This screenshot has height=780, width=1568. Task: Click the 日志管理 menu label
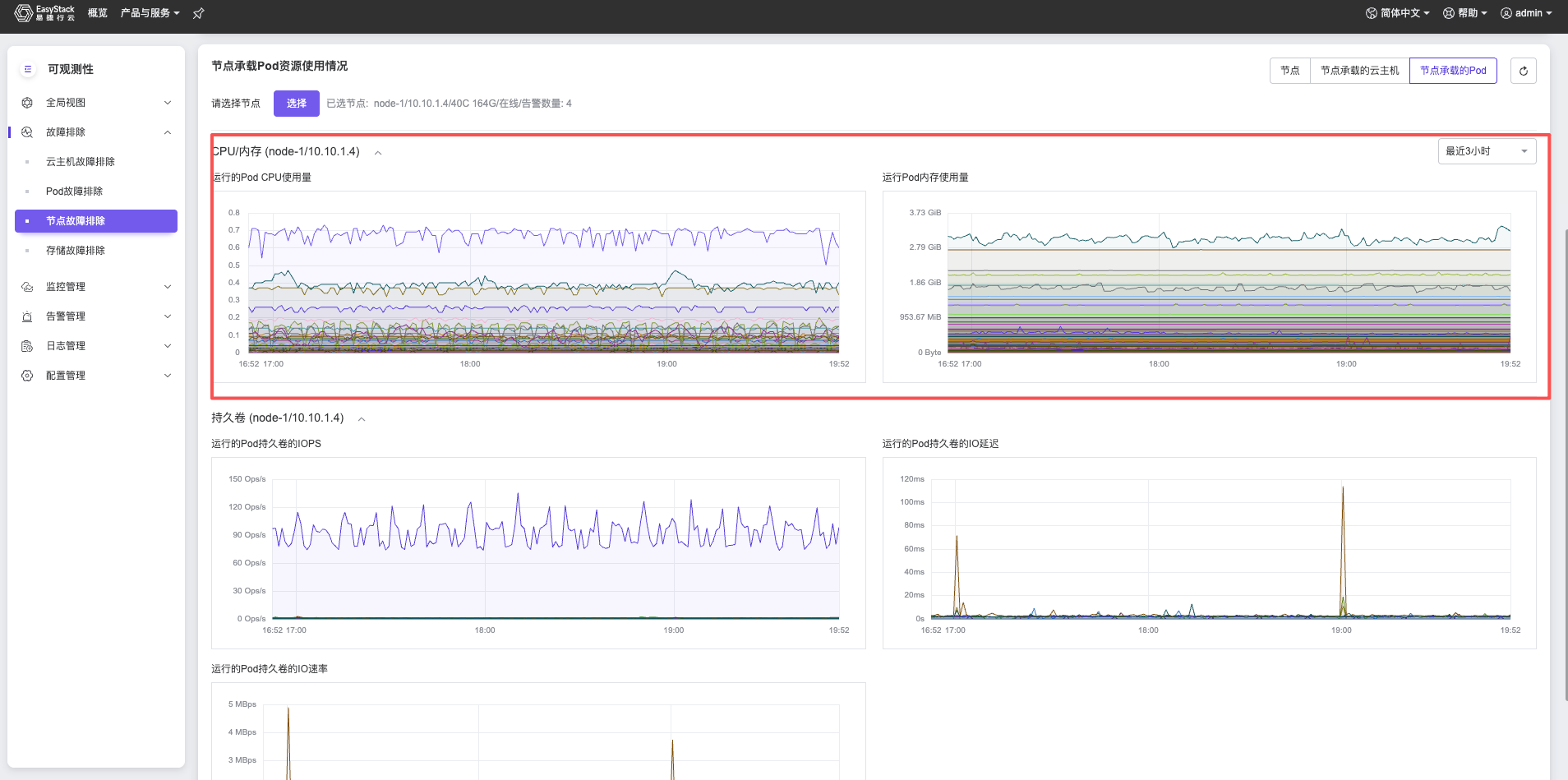(66, 346)
